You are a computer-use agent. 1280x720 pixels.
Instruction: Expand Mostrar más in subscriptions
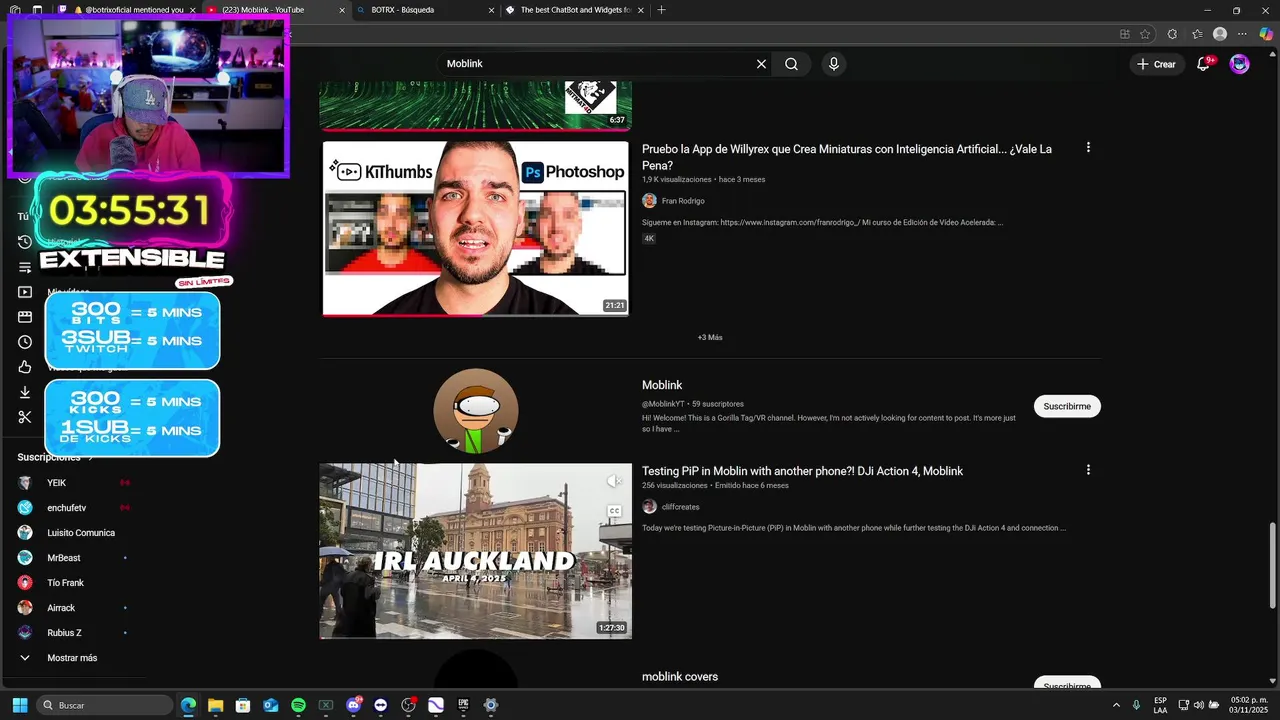coord(72,658)
